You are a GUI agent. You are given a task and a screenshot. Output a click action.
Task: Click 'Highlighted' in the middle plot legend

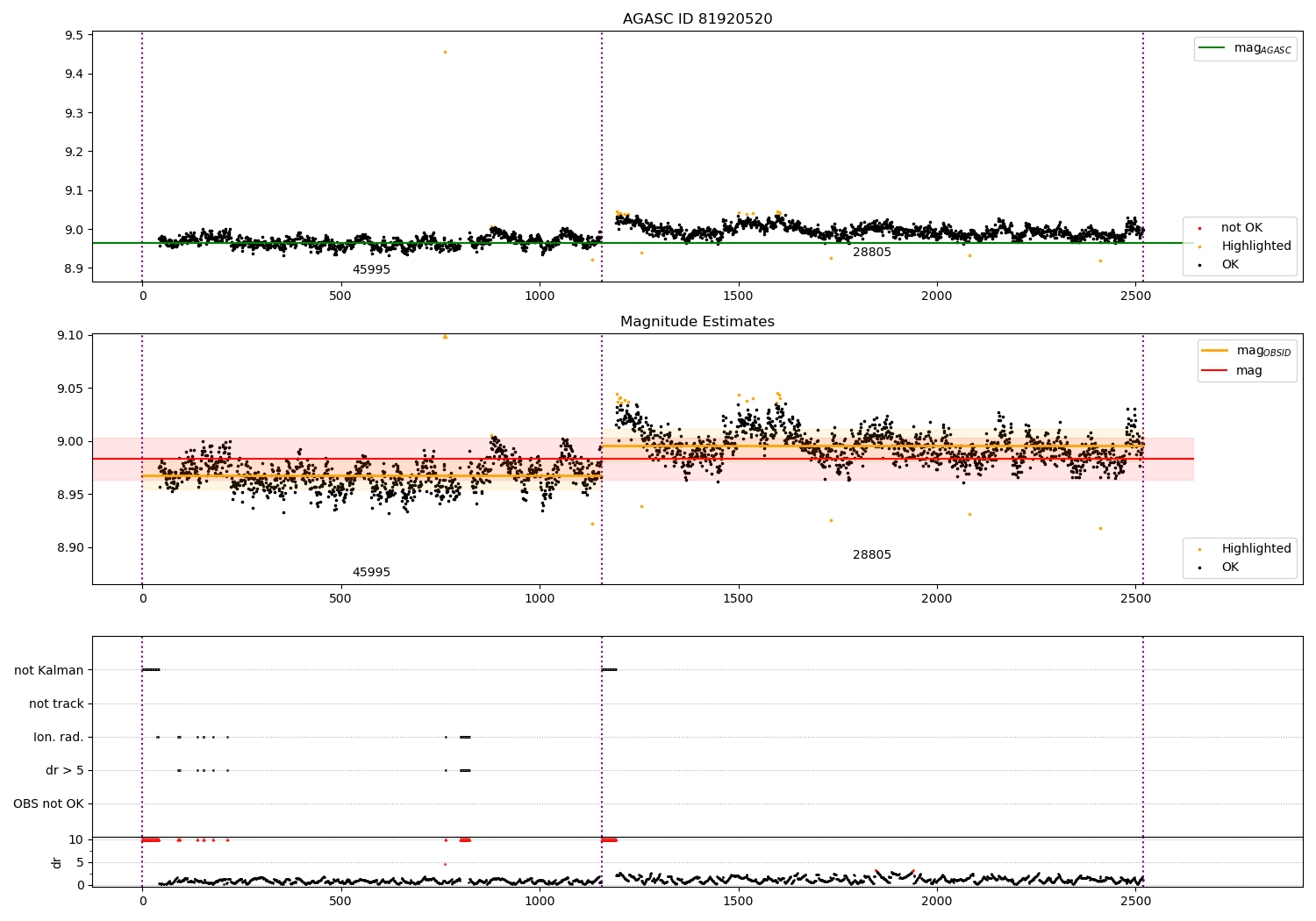1256,549
